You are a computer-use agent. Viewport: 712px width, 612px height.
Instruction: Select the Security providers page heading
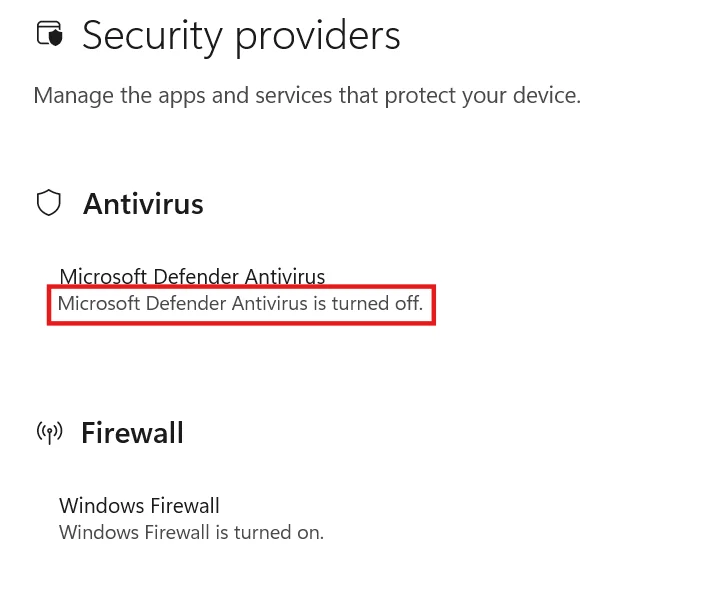pyautogui.click(x=241, y=36)
